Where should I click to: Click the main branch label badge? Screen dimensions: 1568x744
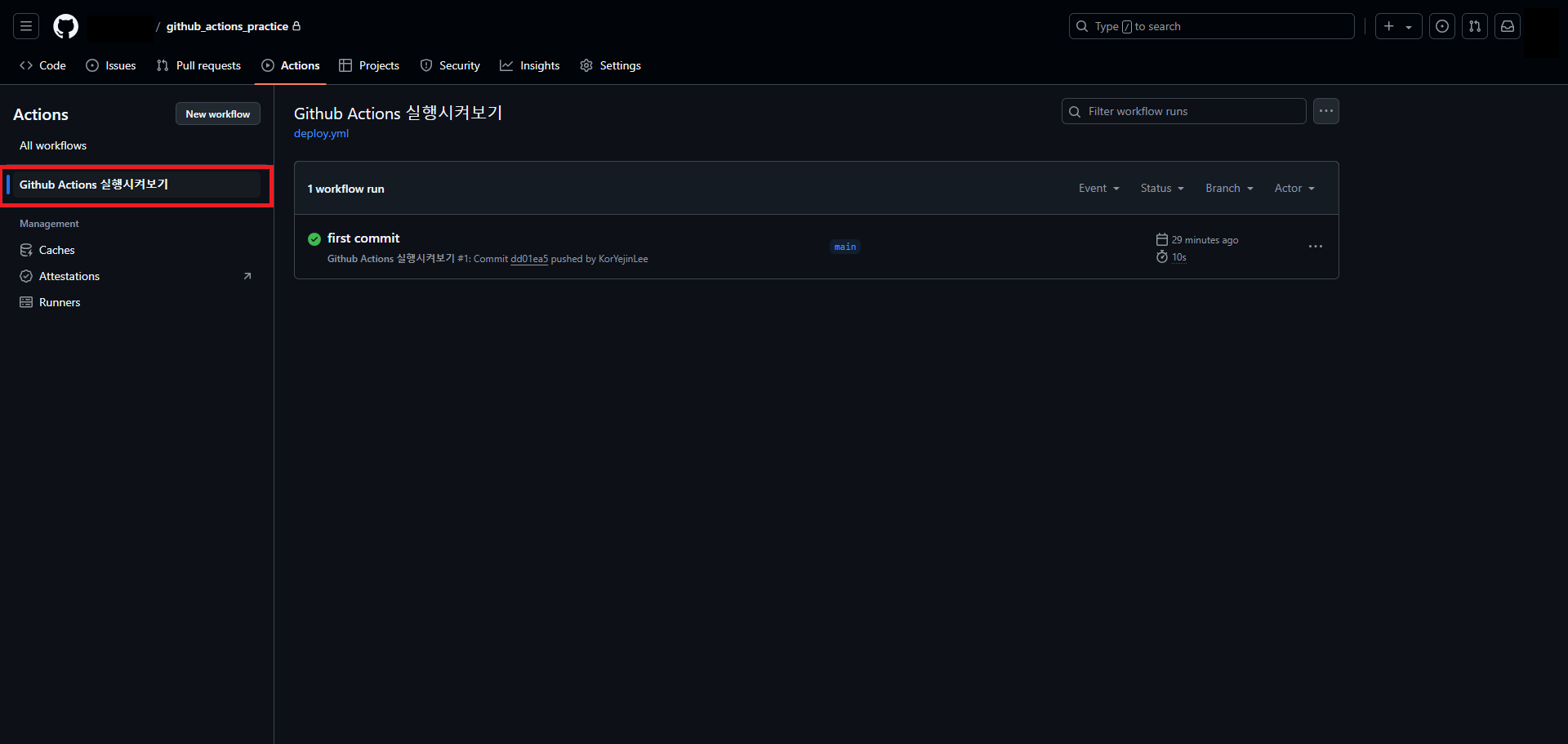[844, 247]
